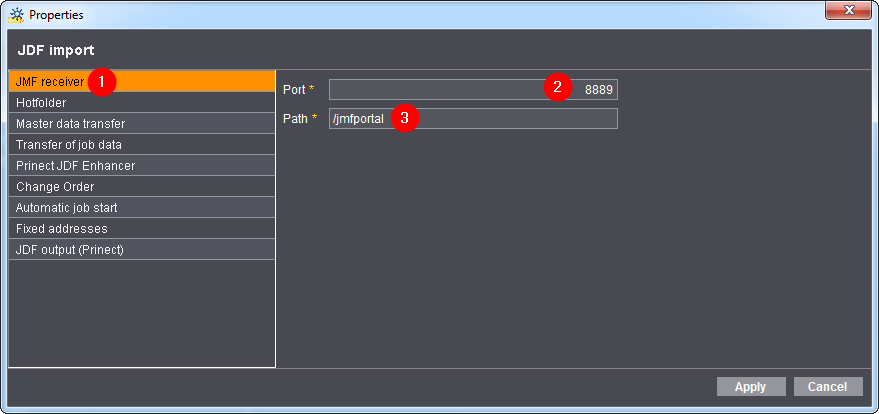
Task: Open the Hotfolder settings
Action: click(41, 102)
